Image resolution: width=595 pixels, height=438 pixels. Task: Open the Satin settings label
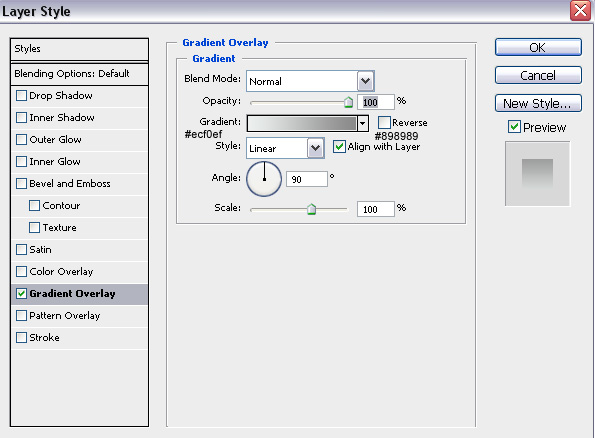[x=40, y=249]
